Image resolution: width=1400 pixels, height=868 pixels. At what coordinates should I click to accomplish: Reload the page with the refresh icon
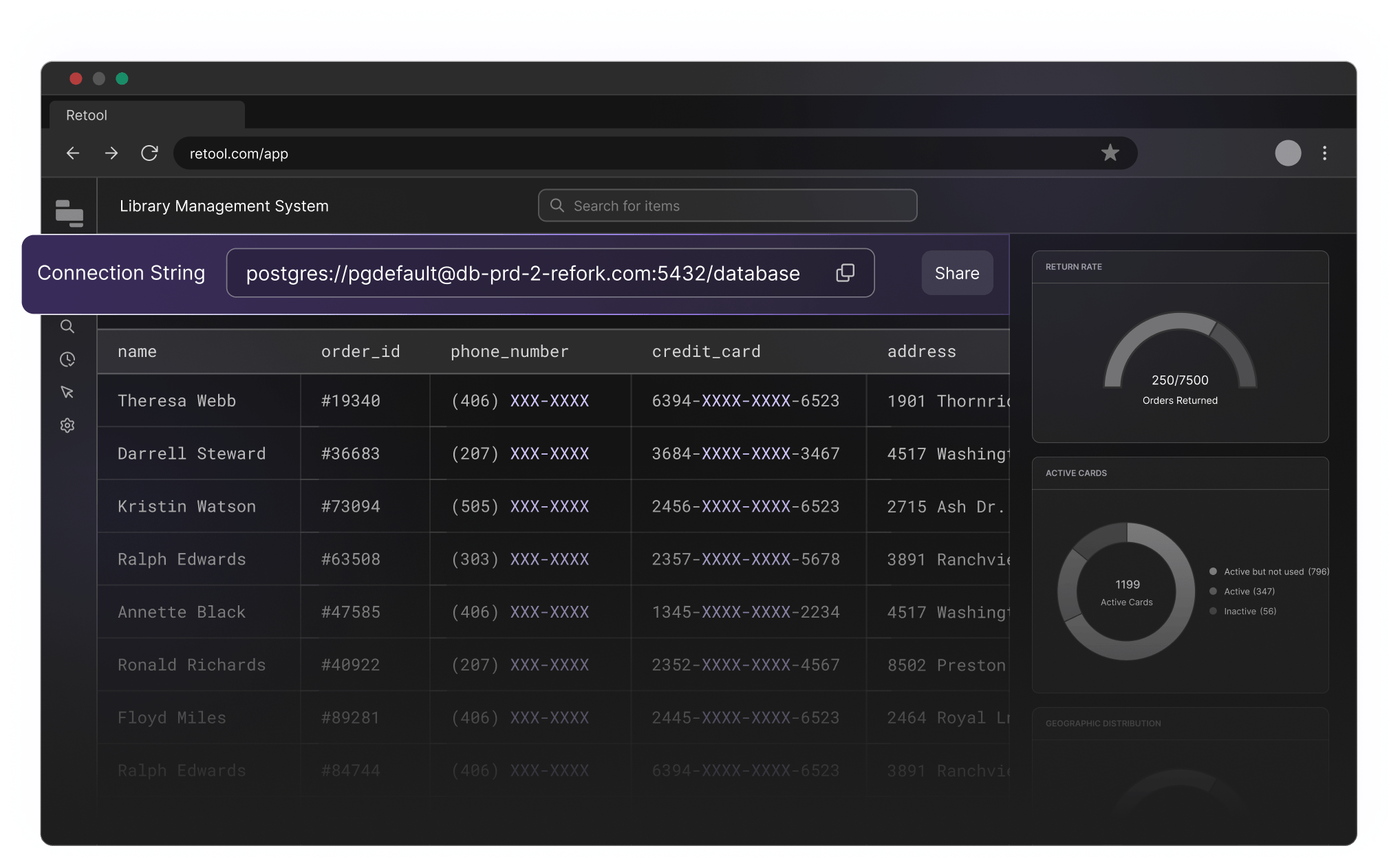pyautogui.click(x=149, y=153)
